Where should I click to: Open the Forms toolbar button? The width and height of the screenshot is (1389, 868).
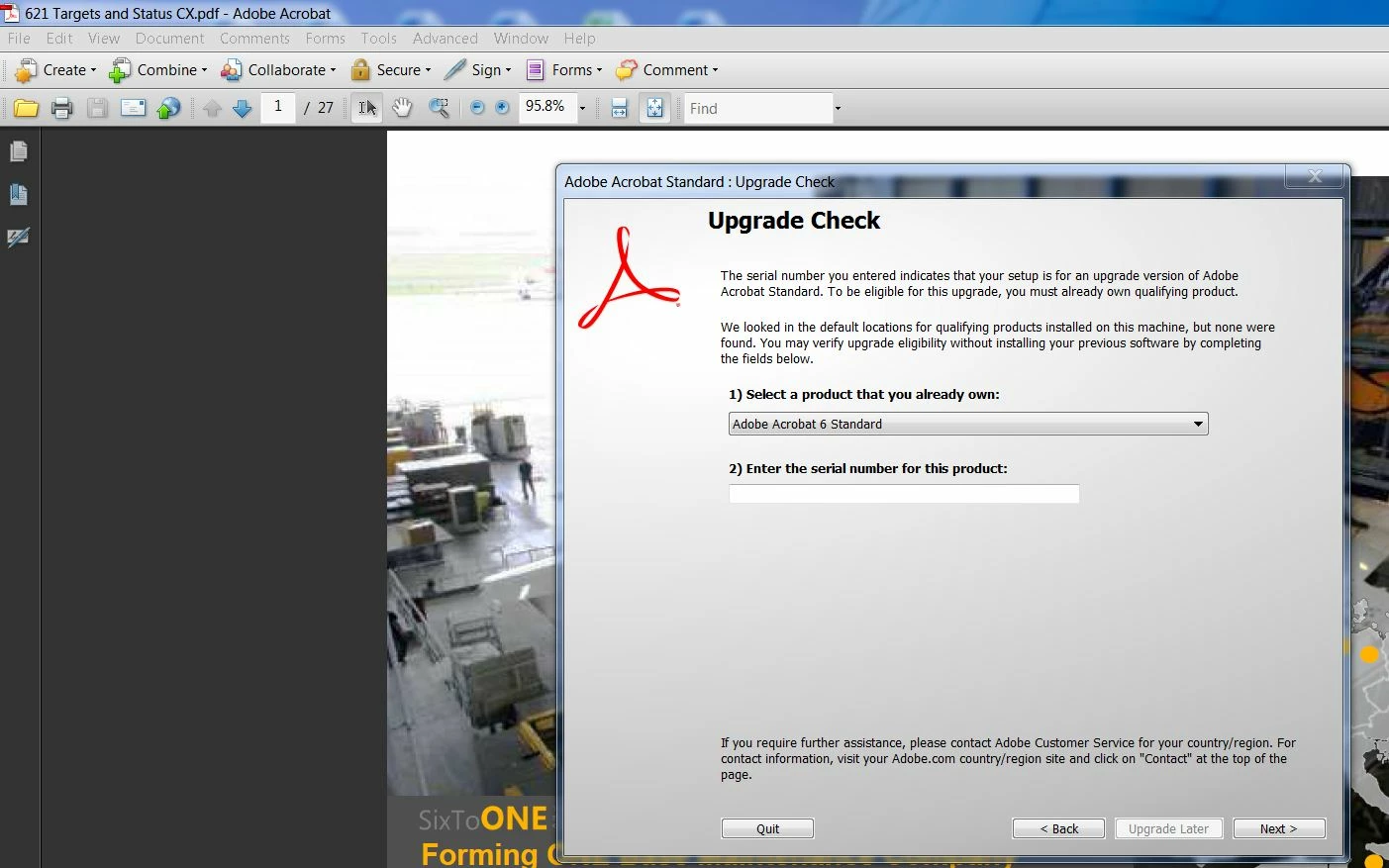[x=563, y=70]
